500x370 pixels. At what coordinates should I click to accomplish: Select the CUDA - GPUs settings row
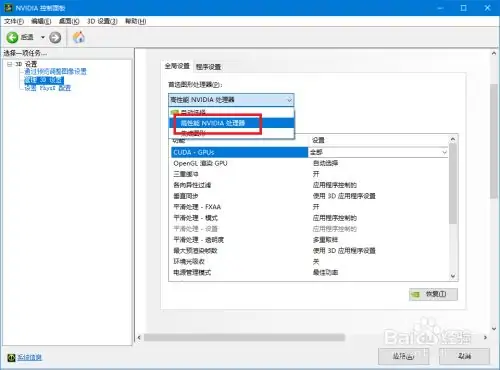(x=239, y=152)
